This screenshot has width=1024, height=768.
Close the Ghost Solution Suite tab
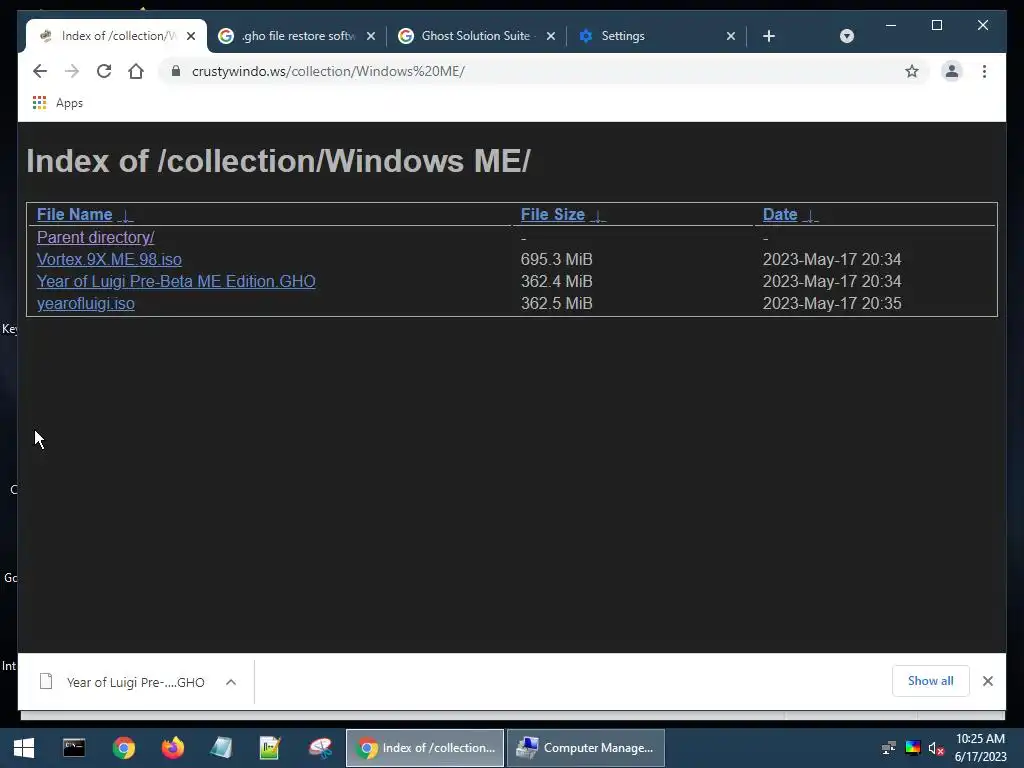[551, 36]
